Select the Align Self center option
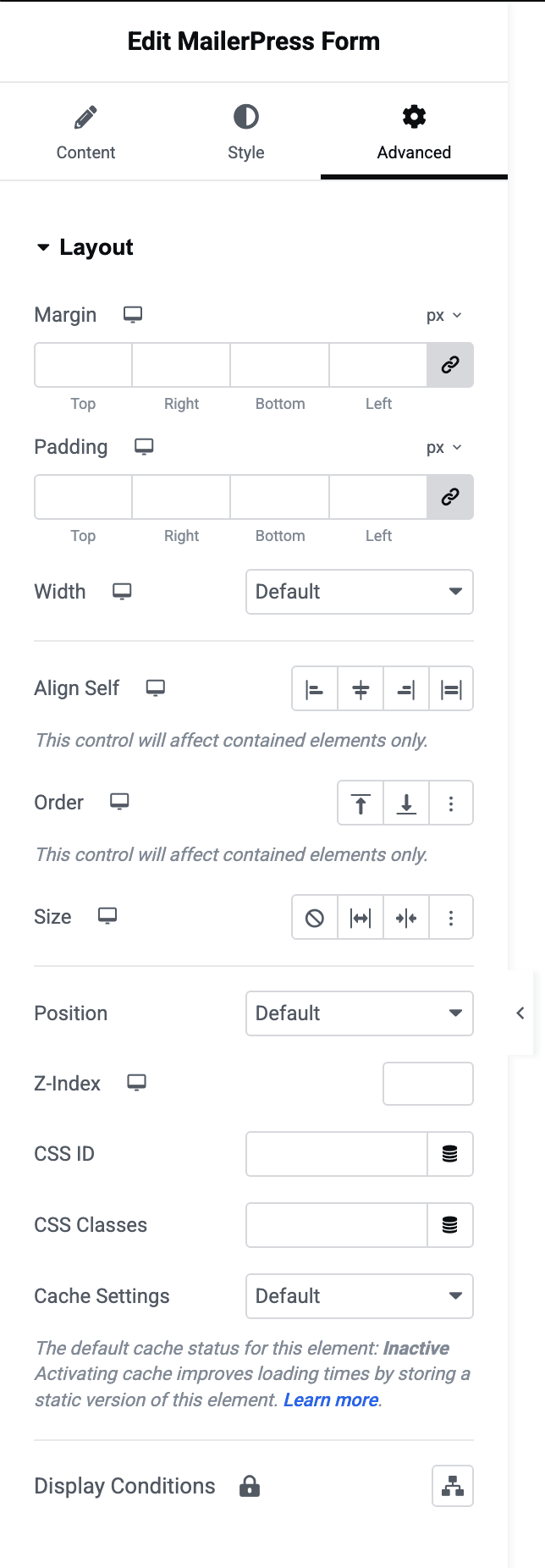 tap(360, 688)
